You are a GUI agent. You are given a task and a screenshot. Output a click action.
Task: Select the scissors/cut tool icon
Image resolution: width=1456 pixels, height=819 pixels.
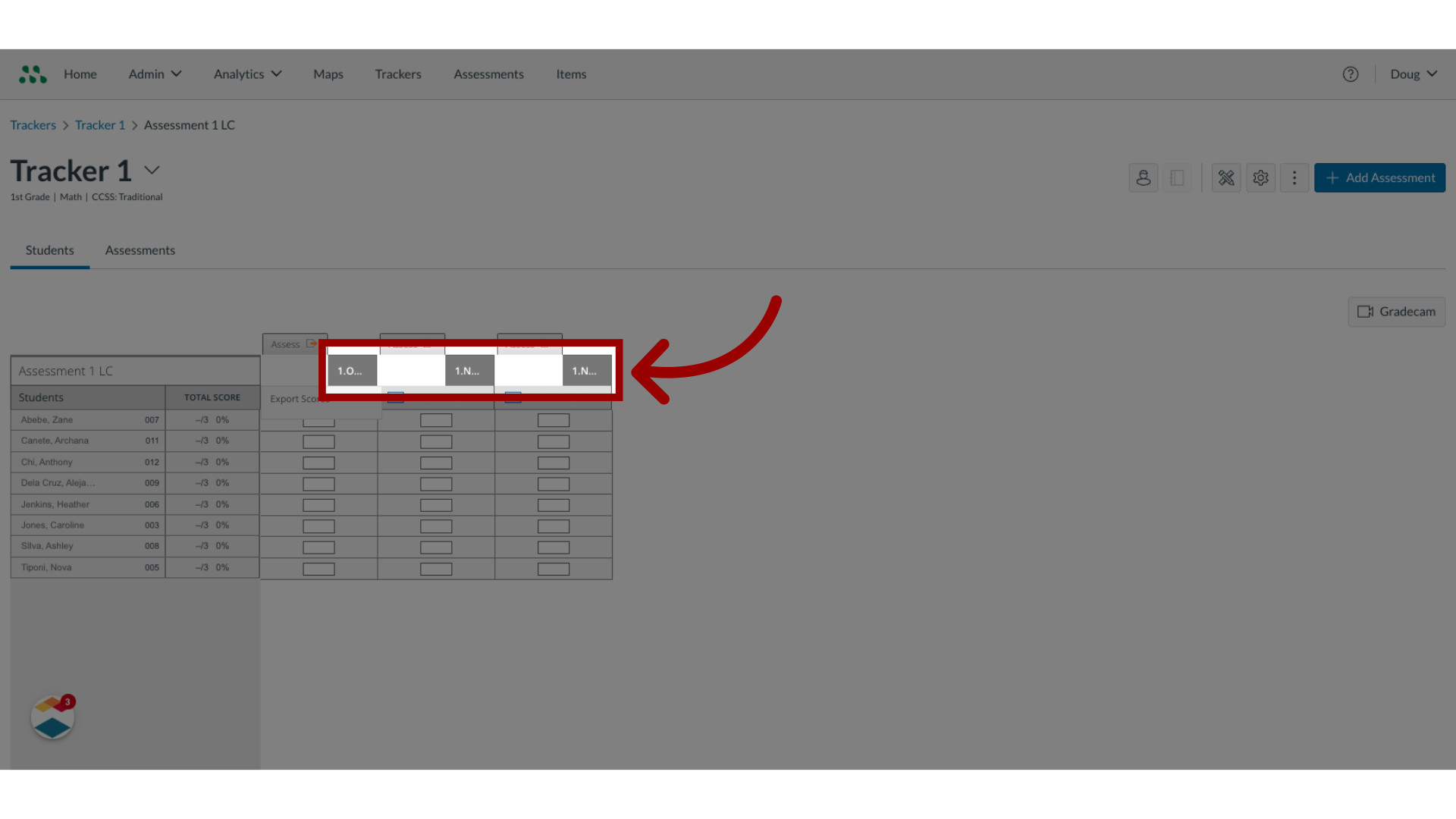[x=1226, y=177]
